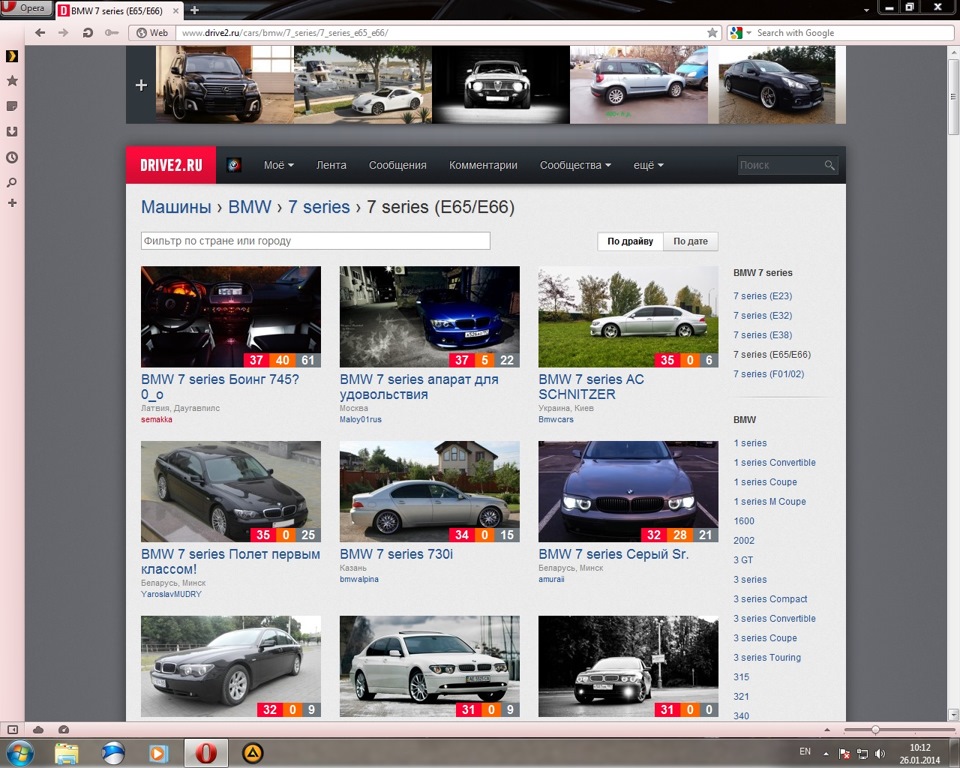
Task: Open History via sidebar clock icon
Action: 12,157
